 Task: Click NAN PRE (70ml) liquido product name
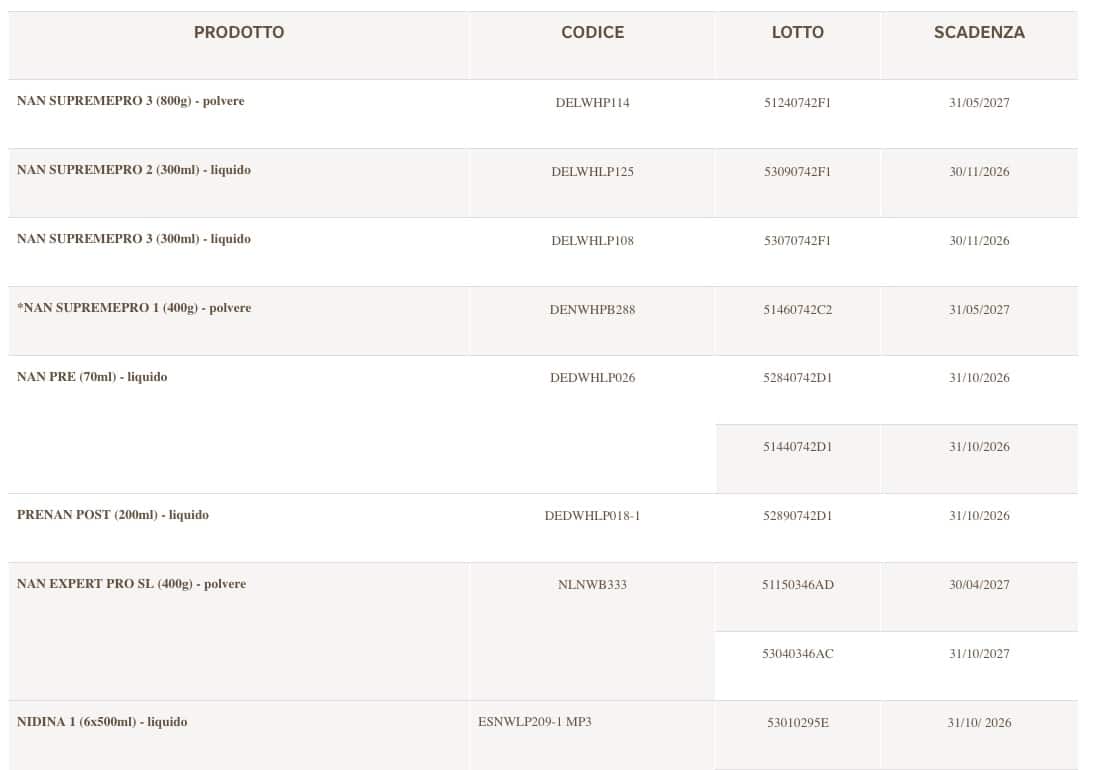[92, 377]
